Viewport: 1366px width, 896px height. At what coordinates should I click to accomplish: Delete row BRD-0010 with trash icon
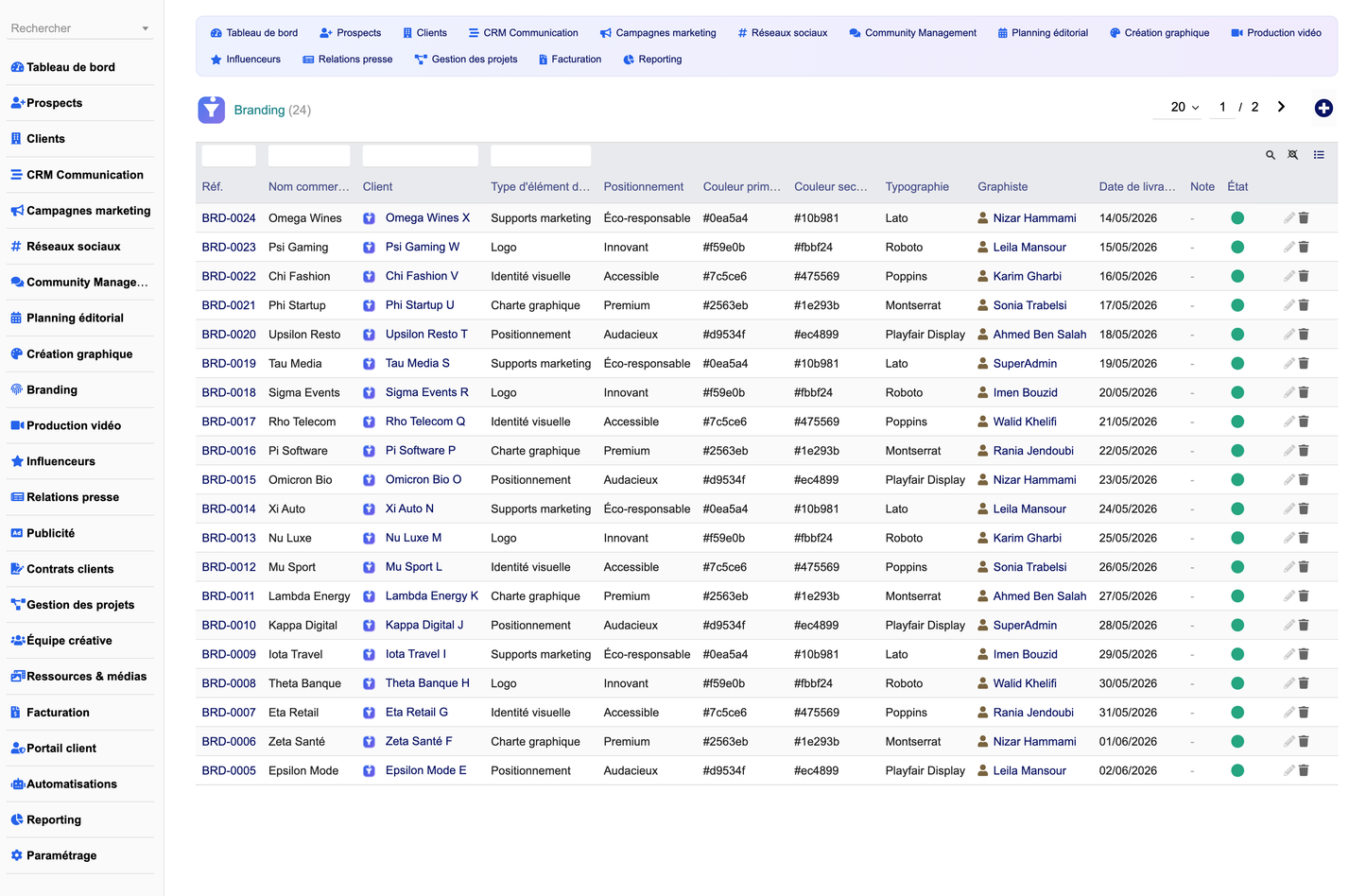point(1304,626)
